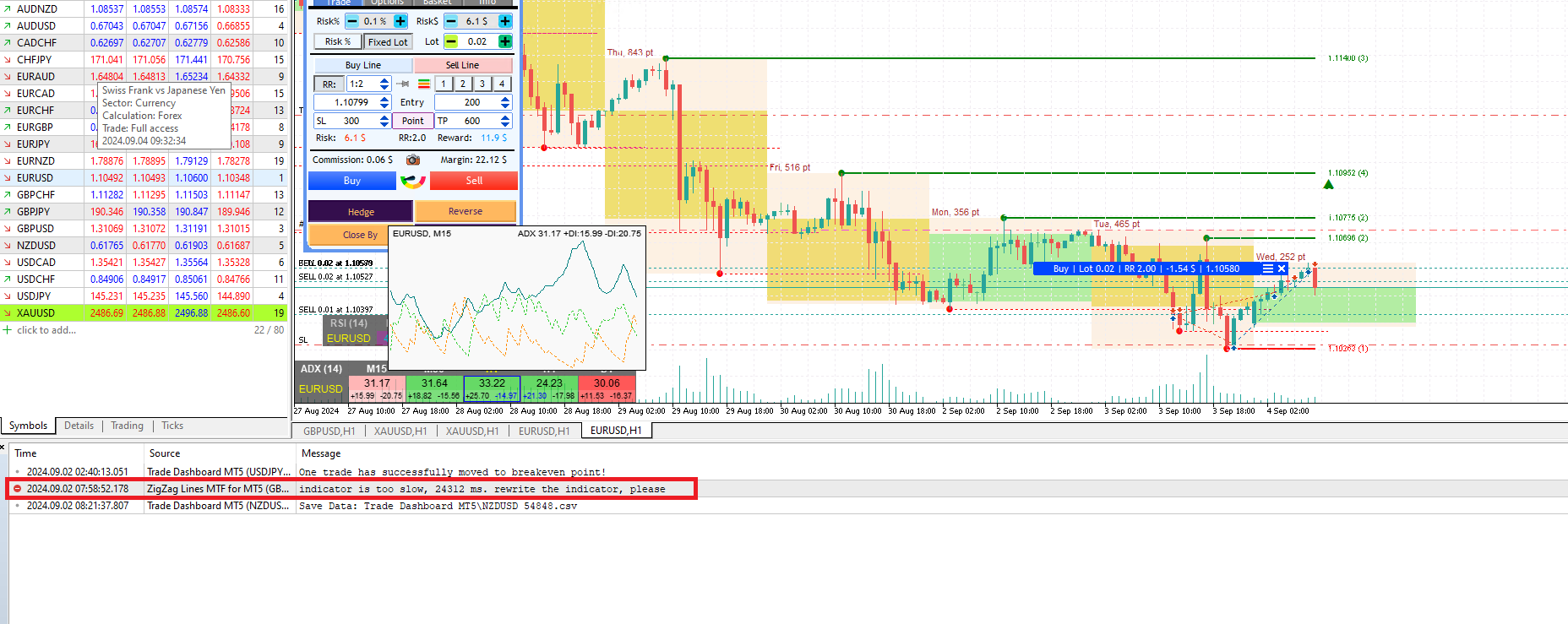
Task: Click the gauge icon between Buy and Sell
Action: (413, 181)
